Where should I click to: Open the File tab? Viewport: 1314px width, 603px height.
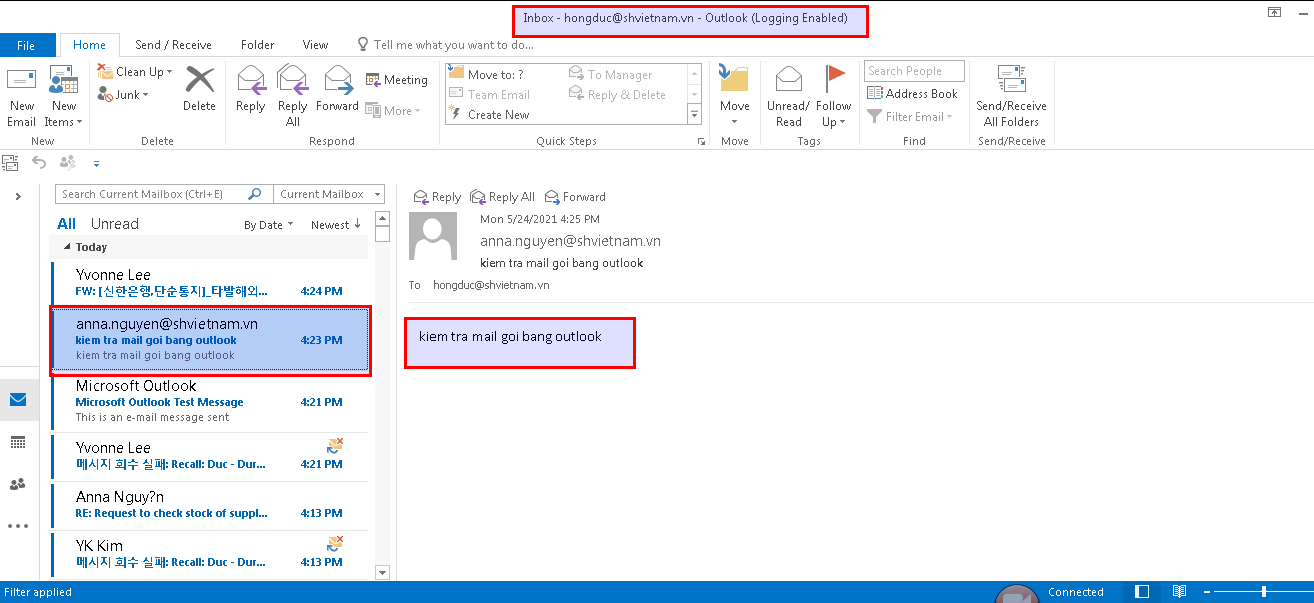click(27, 45)
